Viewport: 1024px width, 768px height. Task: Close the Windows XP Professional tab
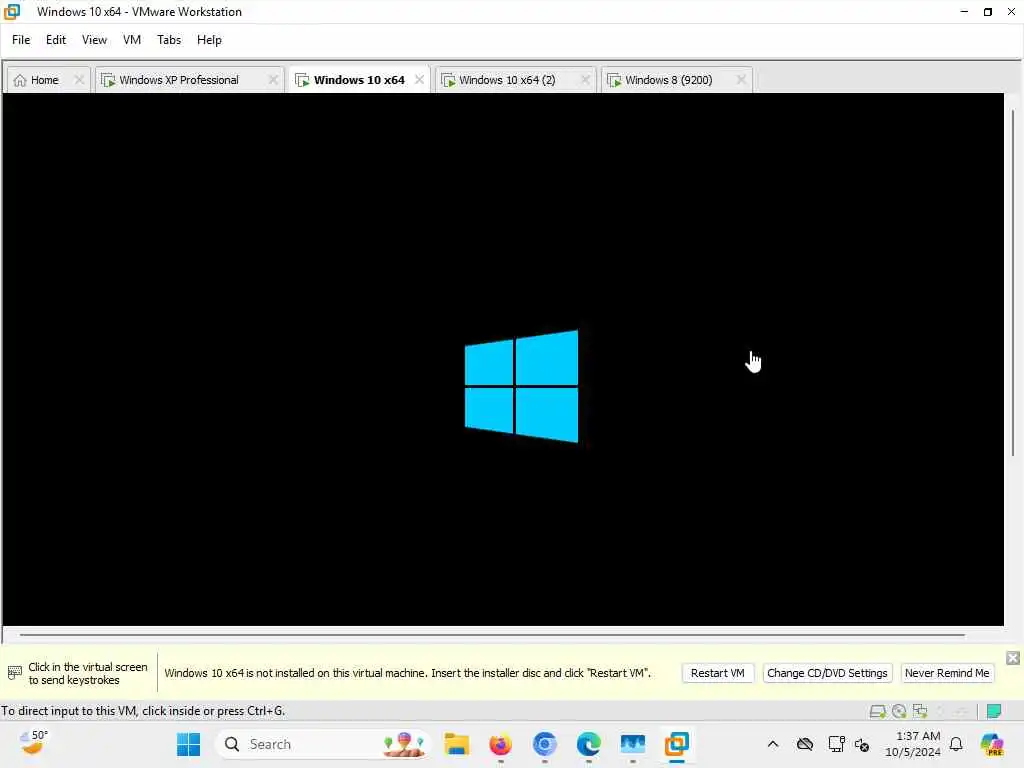pyautogui.click(x=273, y=80)
